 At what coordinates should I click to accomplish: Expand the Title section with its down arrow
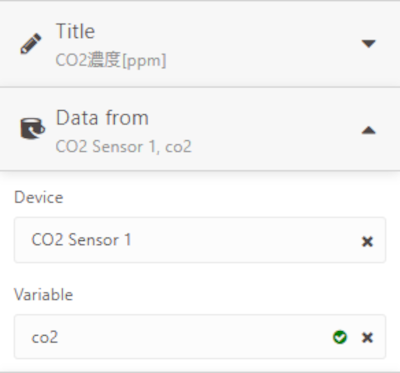click(369, 44)
